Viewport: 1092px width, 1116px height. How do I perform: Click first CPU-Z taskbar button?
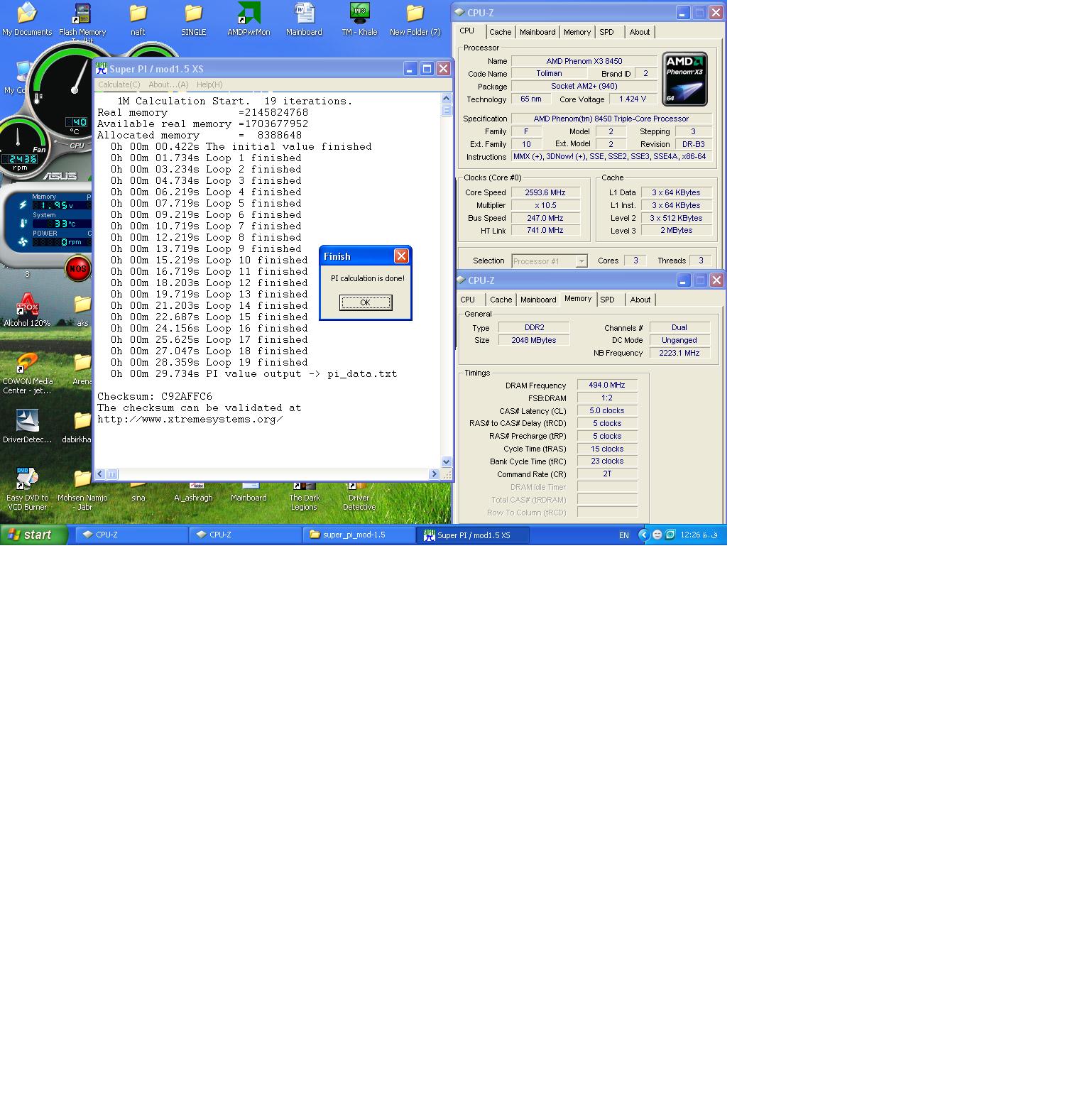point(132,535)
